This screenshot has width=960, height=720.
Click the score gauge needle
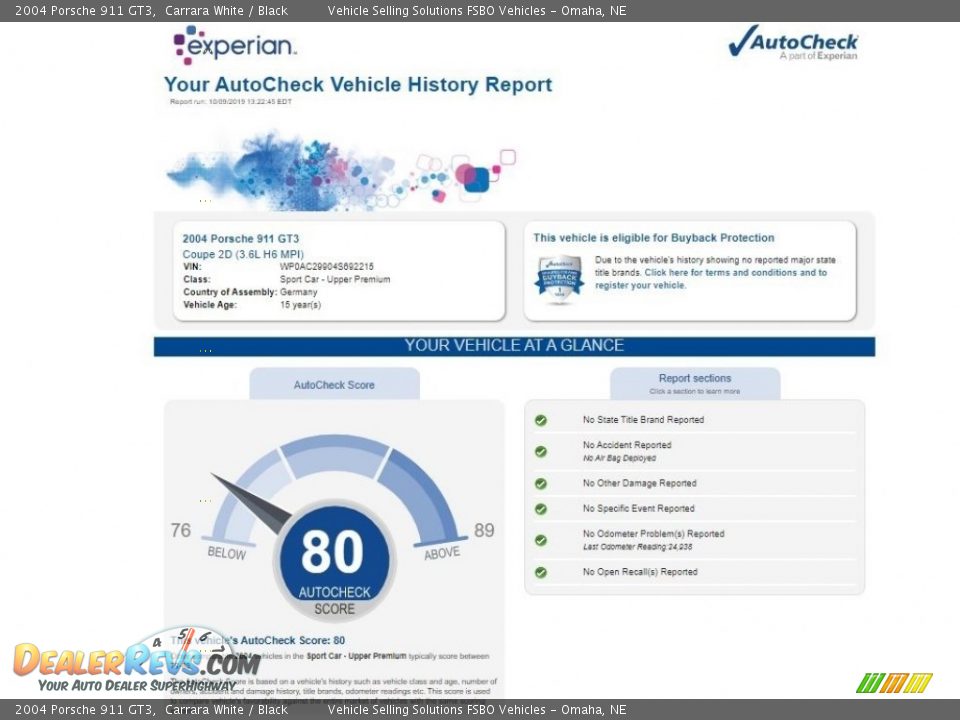(x=250, y=502)
